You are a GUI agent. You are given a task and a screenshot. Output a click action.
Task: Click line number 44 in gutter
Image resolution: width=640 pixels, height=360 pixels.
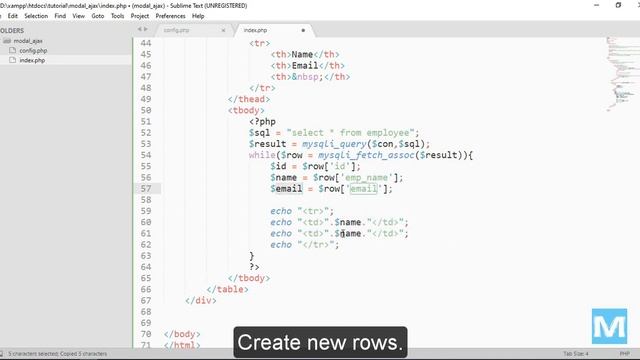click(146, 43)
